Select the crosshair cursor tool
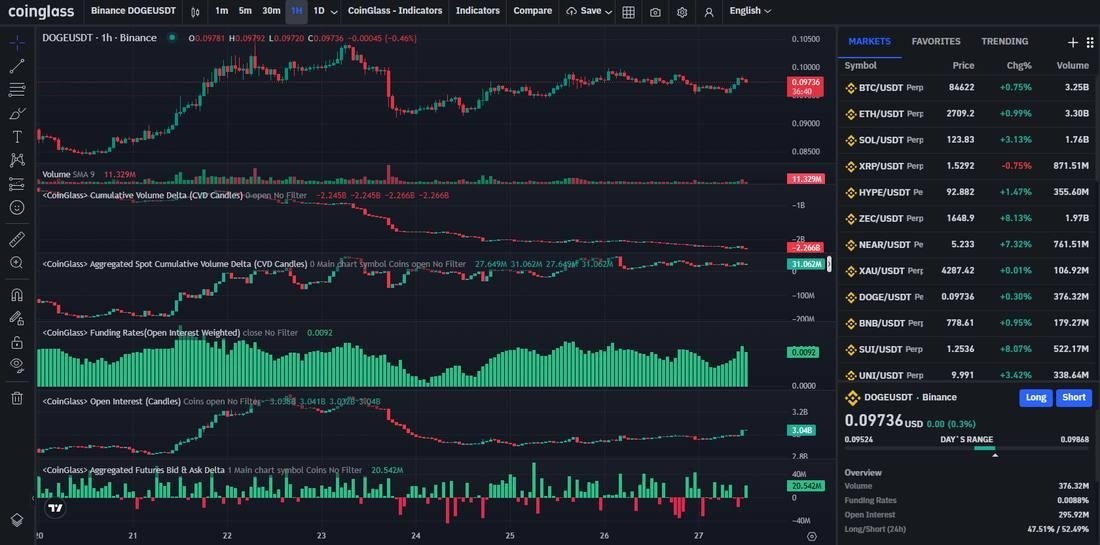This screenshot has height=545, width=1100. pyautogui.click(x=17, y=42)
